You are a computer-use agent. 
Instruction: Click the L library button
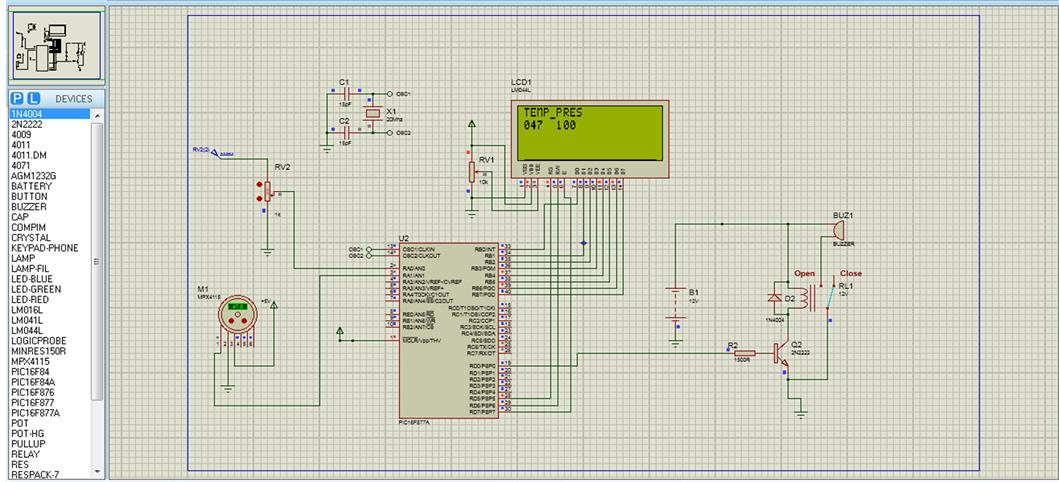point(33,99)
